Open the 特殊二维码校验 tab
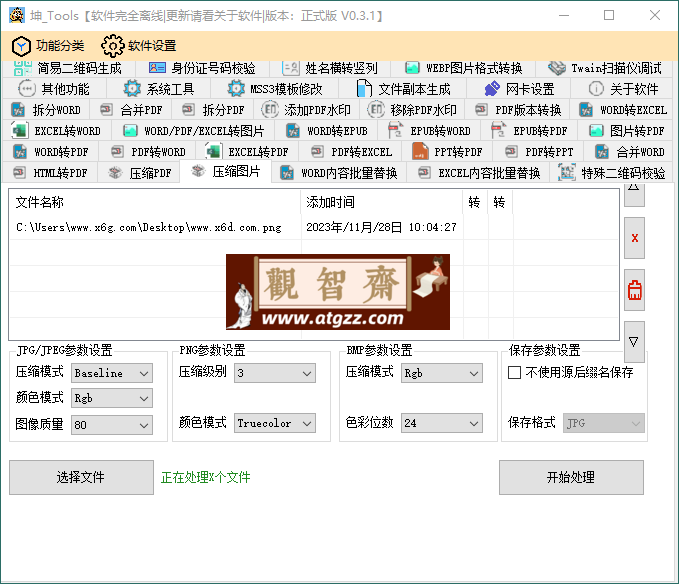 pyautogui.click(x=611, y=173)
